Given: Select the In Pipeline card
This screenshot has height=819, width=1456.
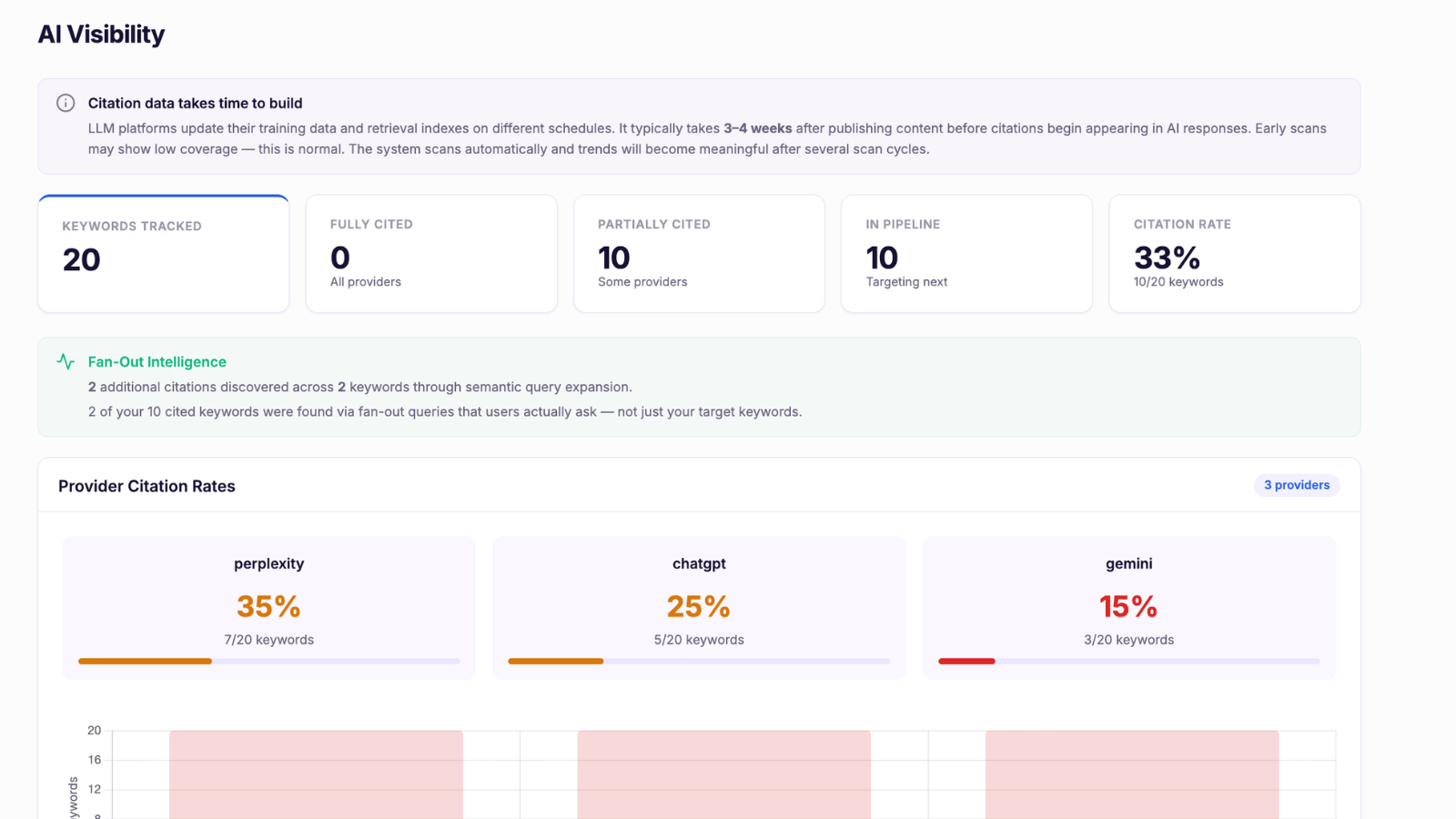Looking at the screenshot, I should click(966, 254).
